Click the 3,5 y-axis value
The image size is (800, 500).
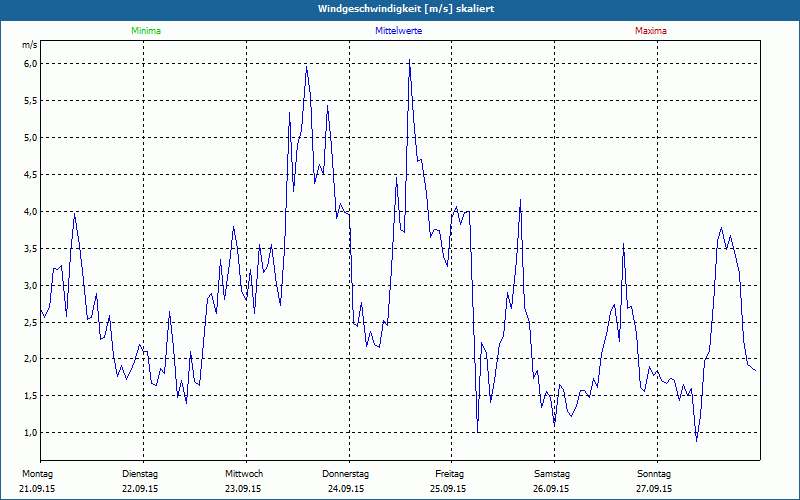(31, 248)
